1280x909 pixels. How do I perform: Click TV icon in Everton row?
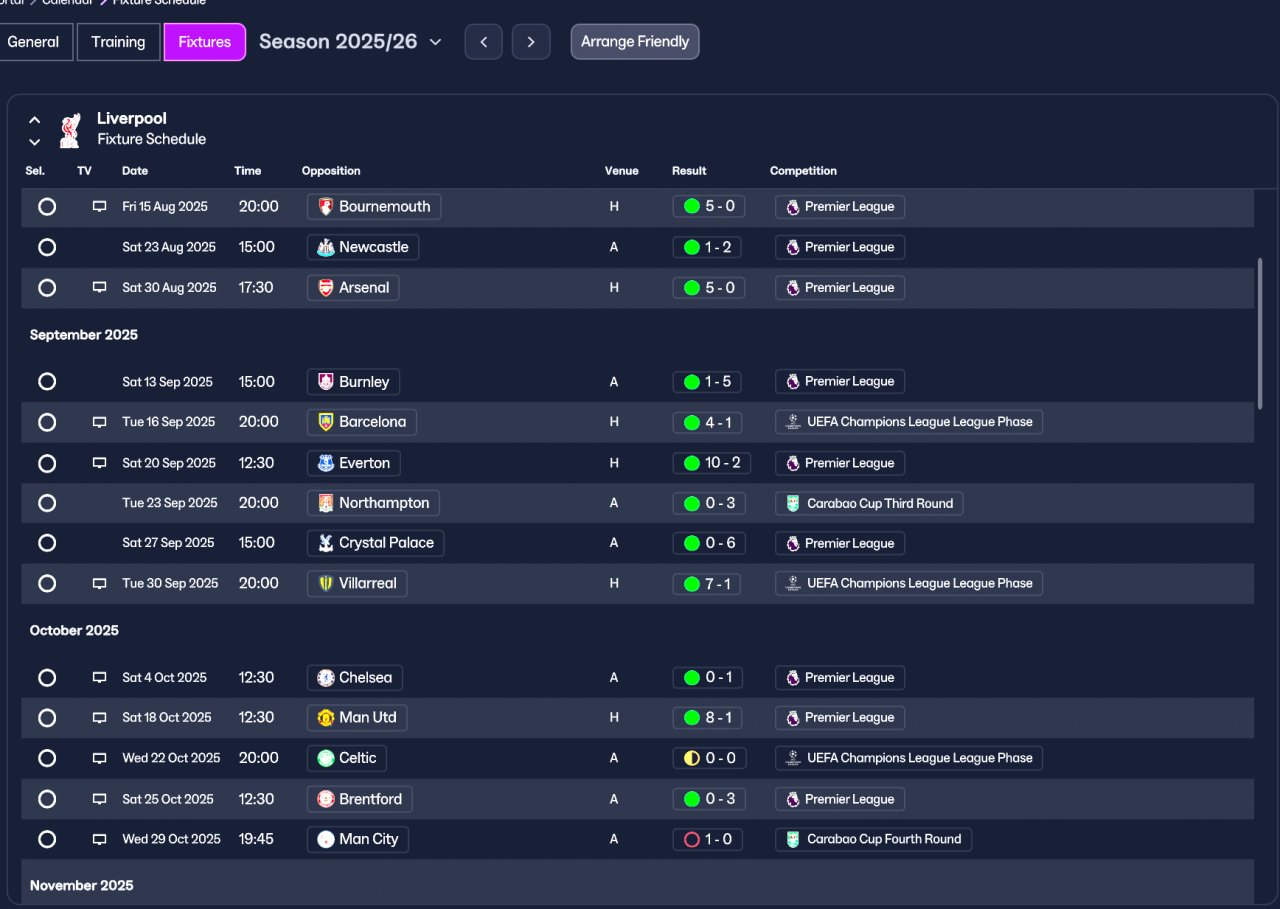[99, 463]
